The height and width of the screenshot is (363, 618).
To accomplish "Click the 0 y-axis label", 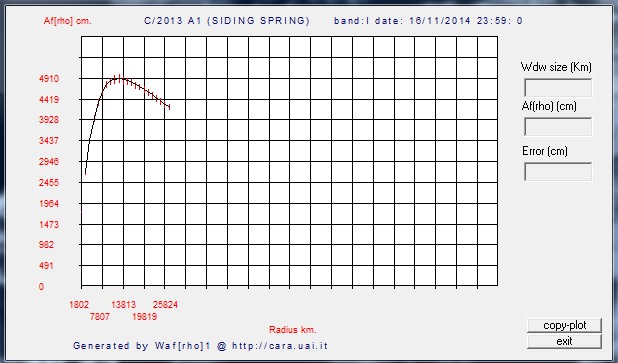I will pyautogui.click(x=41, y=287).
